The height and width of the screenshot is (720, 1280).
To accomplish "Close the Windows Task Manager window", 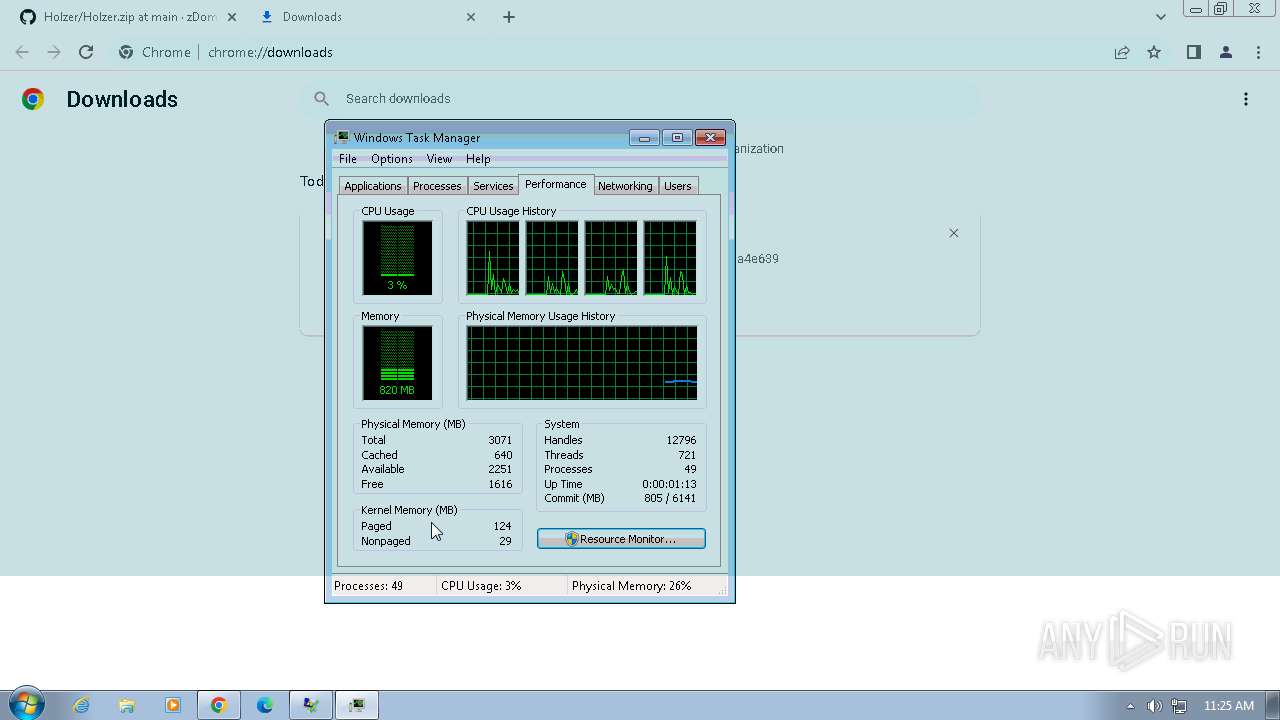I will point(710,138).
